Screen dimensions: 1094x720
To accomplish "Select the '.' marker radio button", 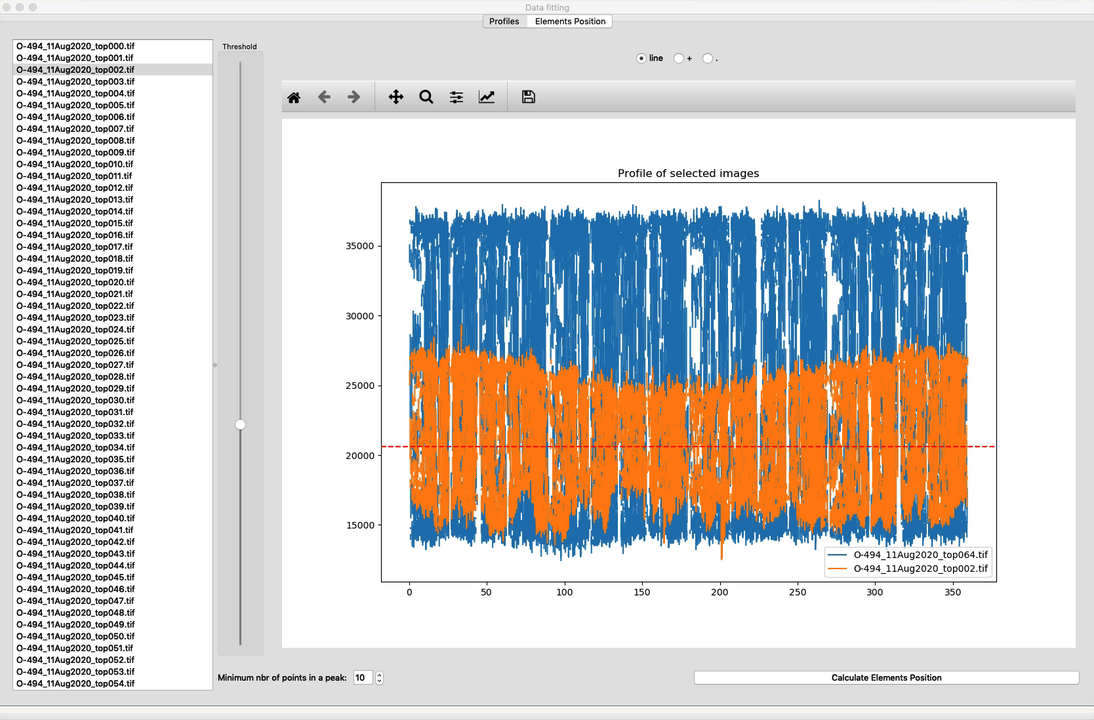I will point(708,58).
